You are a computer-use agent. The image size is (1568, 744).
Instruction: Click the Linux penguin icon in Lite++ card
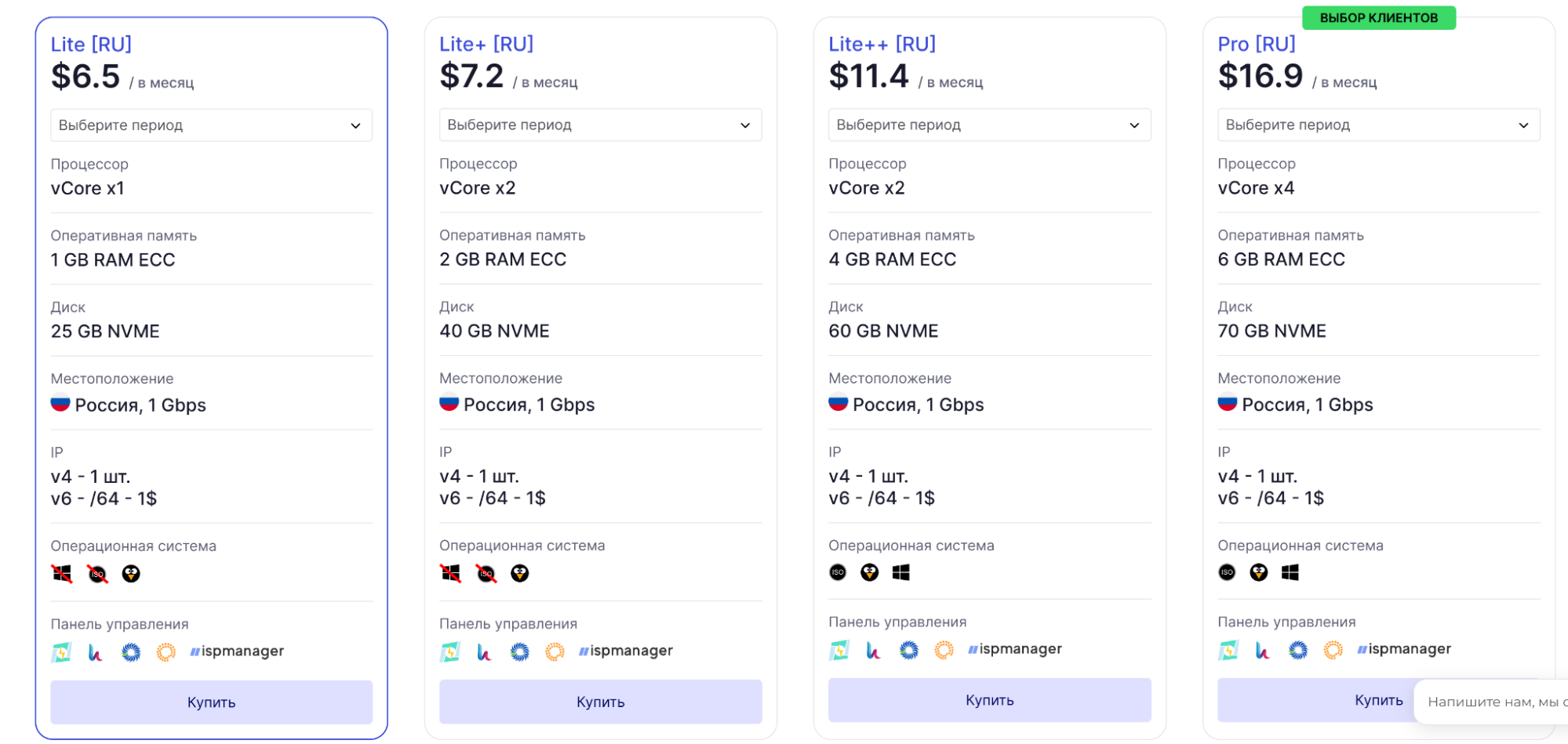(869, 572)
